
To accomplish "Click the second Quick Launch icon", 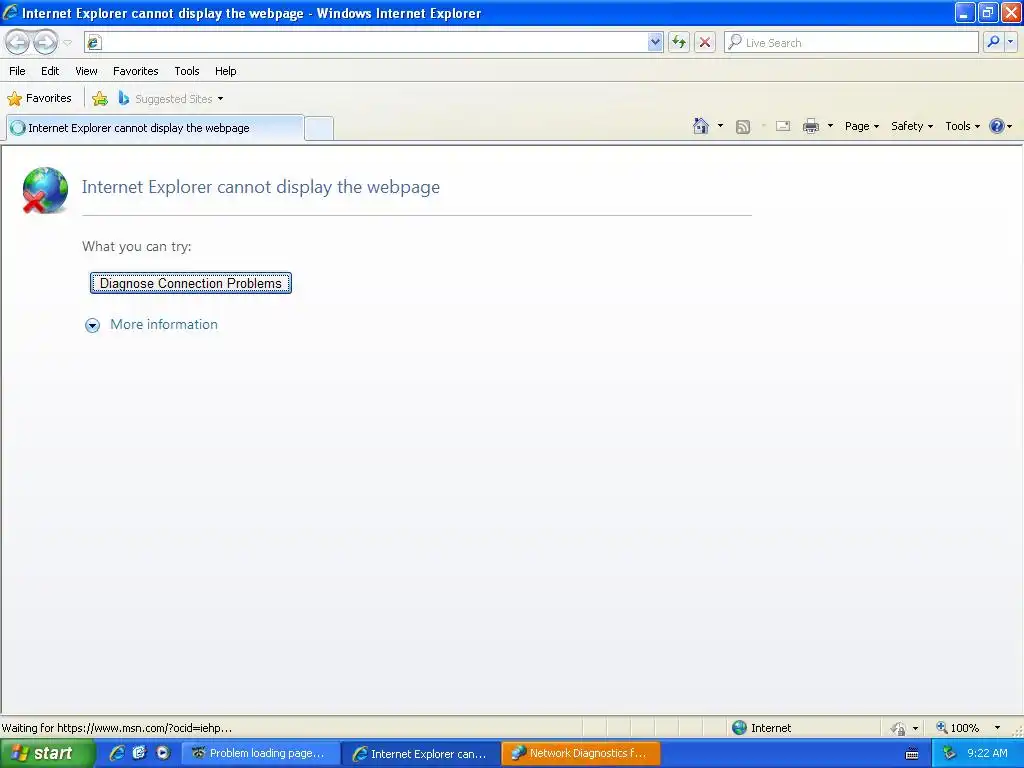I will point(140,753).
